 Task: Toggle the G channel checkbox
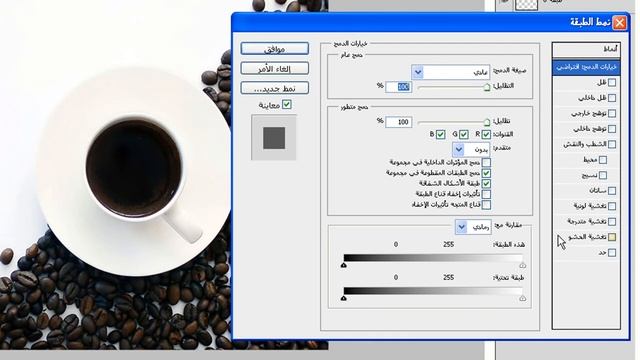pos(464,134)
